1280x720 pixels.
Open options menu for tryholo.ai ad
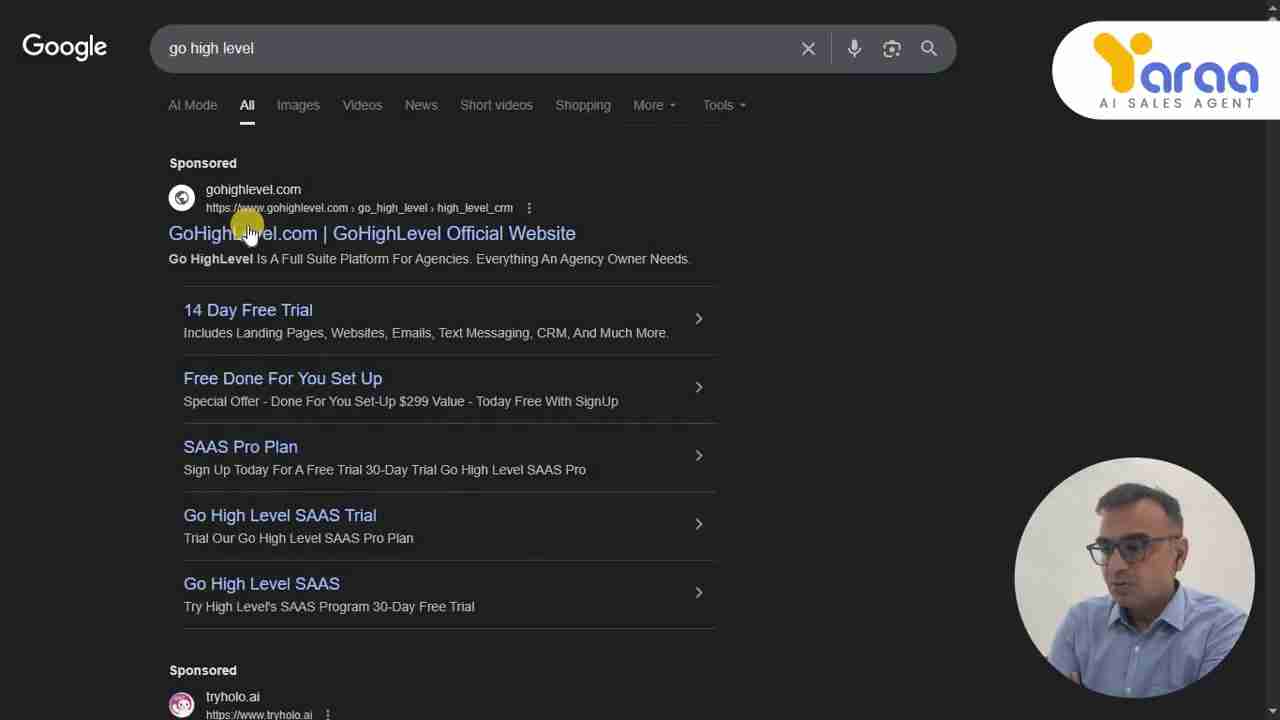327,714
